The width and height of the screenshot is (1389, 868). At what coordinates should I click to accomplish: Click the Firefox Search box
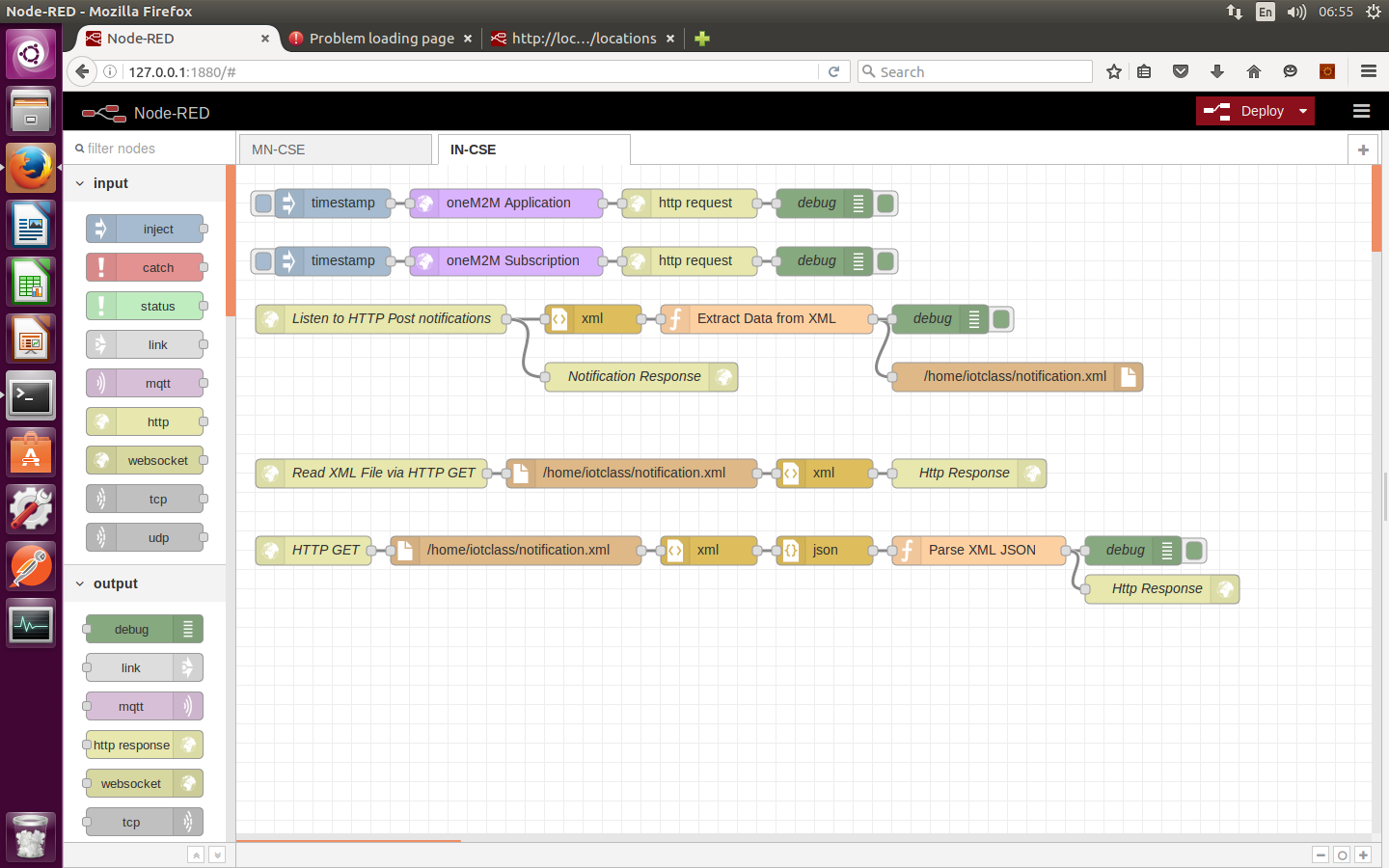point(975,71)
